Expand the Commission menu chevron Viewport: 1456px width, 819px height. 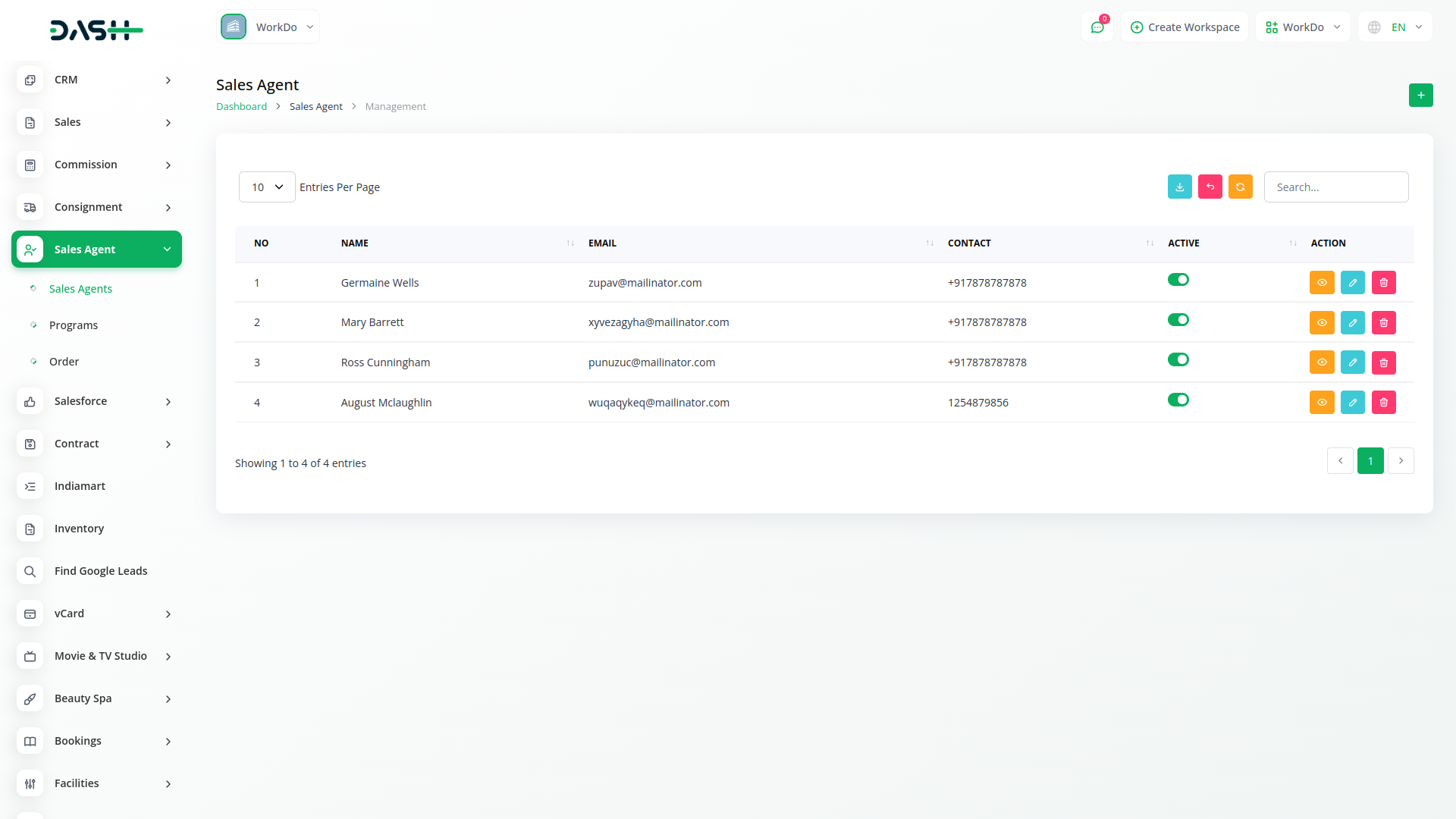pyautogui.click(x=168, y=165)
